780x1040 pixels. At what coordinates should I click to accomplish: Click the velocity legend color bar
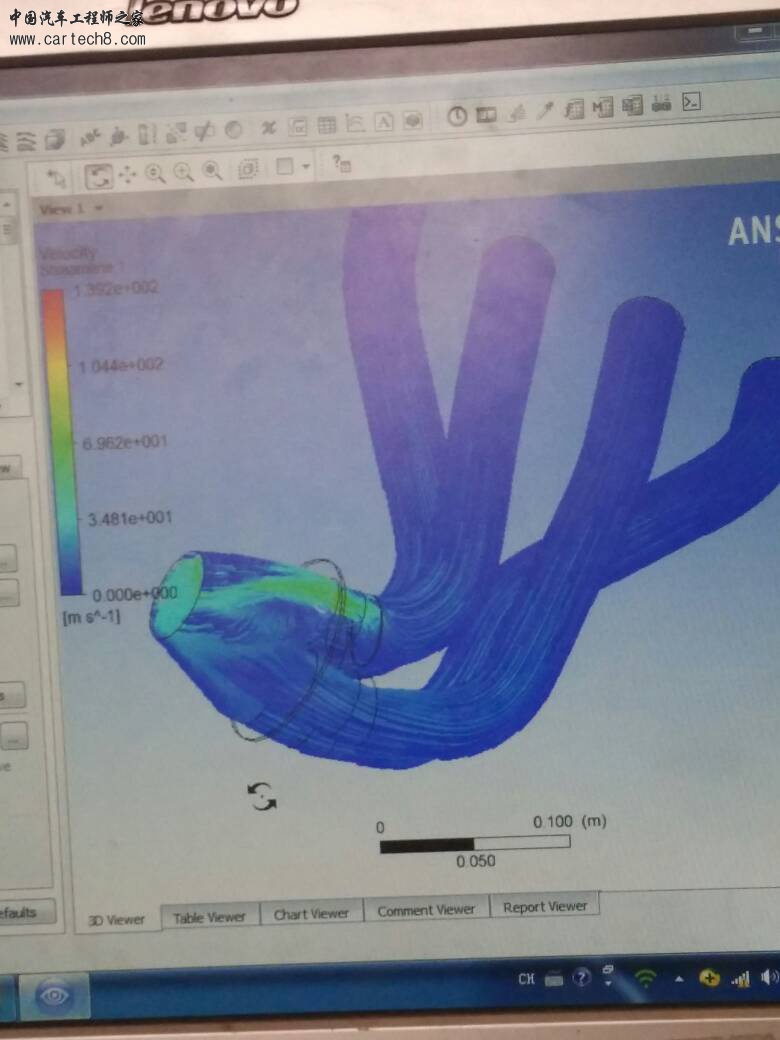coord(64,442)
